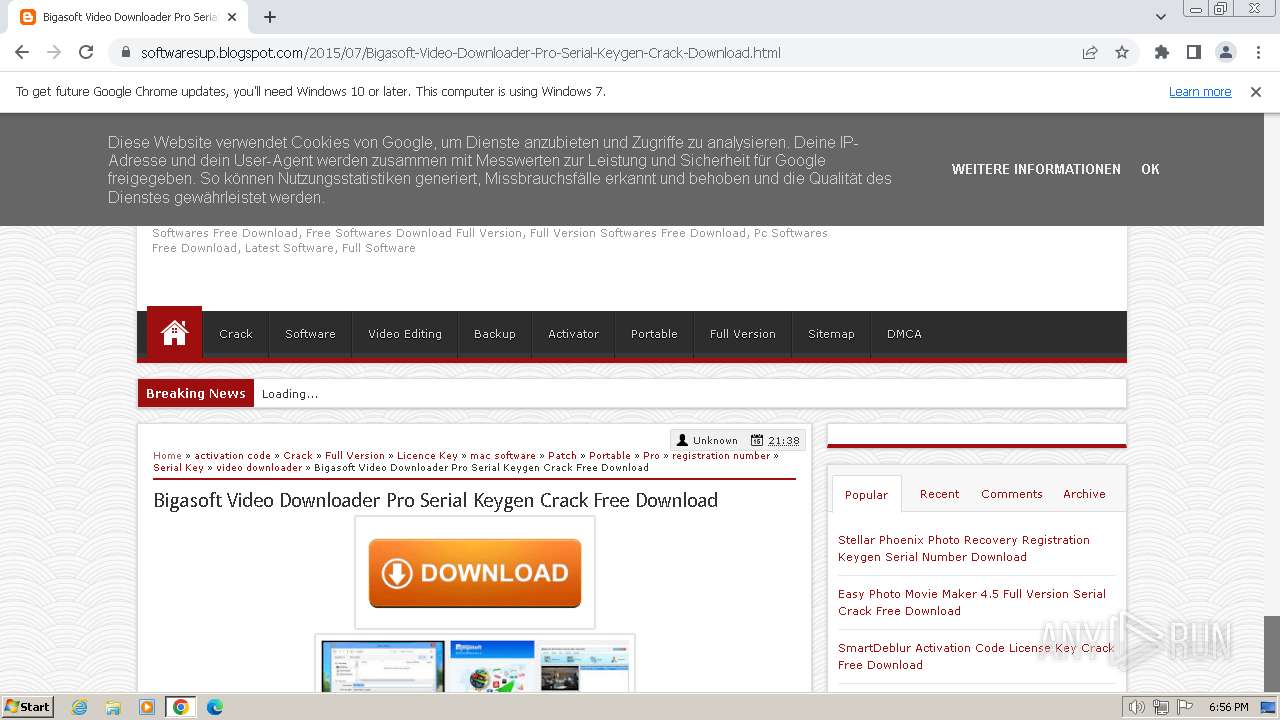The image size is (1280, 720).
Task: Open the Chrome profile avatar
Action: 1225,52
